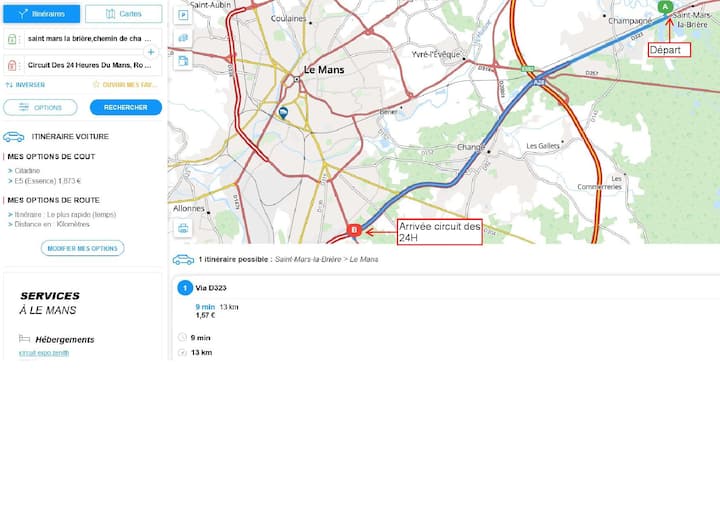Viewport: 720px width, 509px height.
Task: Swap start and end with Inverser
Action: tap(25, 85)
